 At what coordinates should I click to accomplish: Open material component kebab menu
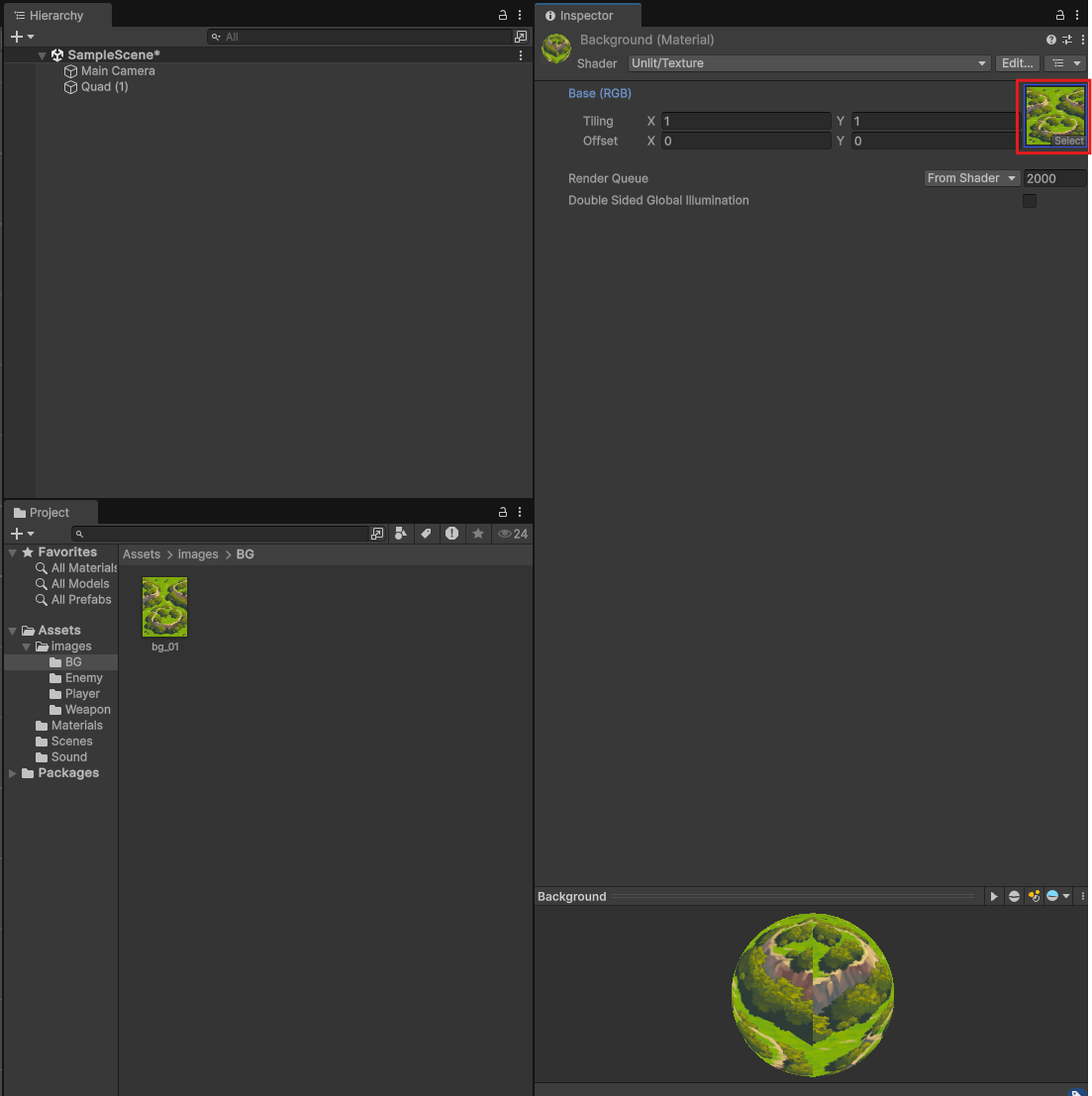coord(1082,40)
